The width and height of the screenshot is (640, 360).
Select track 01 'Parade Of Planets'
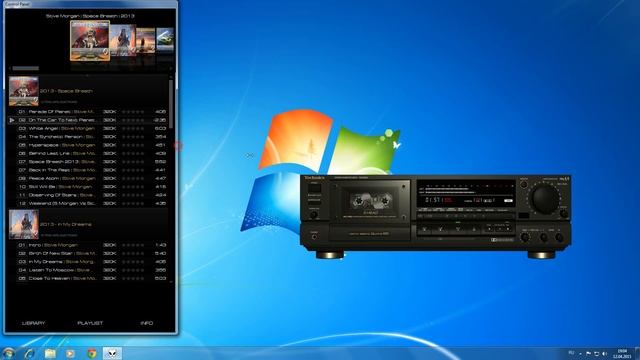(x=88, y=111)
